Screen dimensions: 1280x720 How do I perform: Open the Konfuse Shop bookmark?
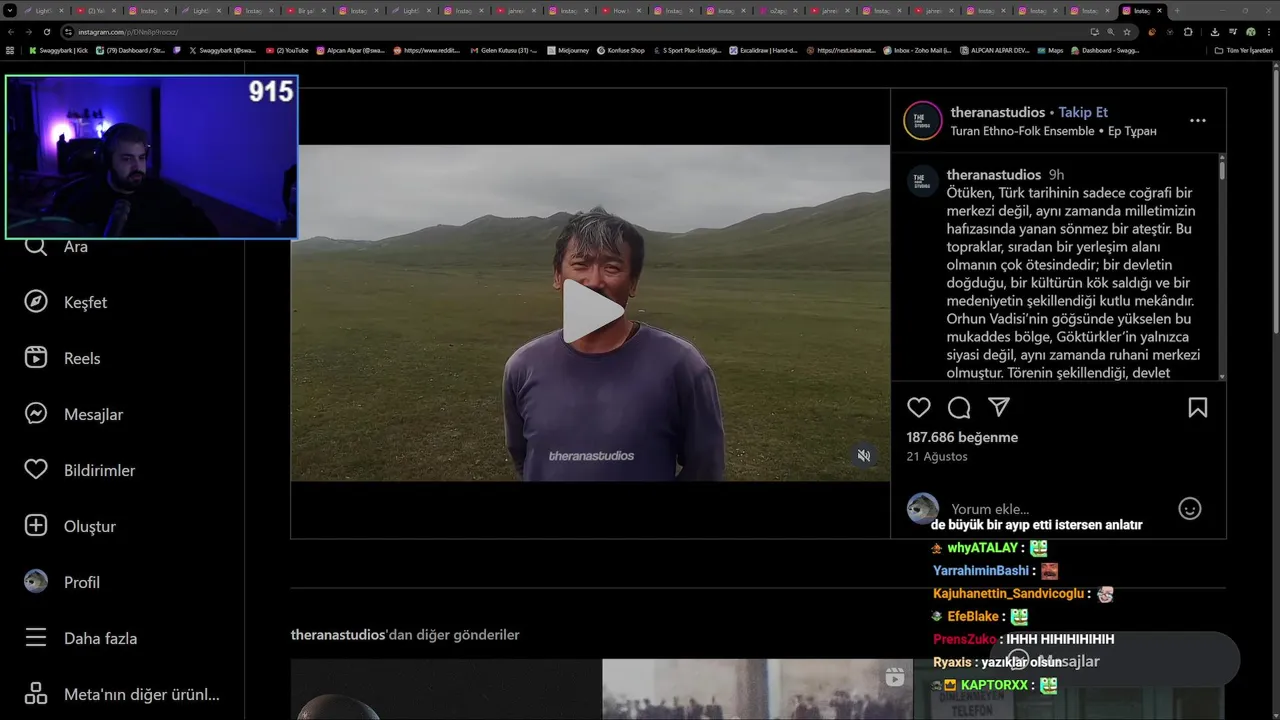click(620, 50)
